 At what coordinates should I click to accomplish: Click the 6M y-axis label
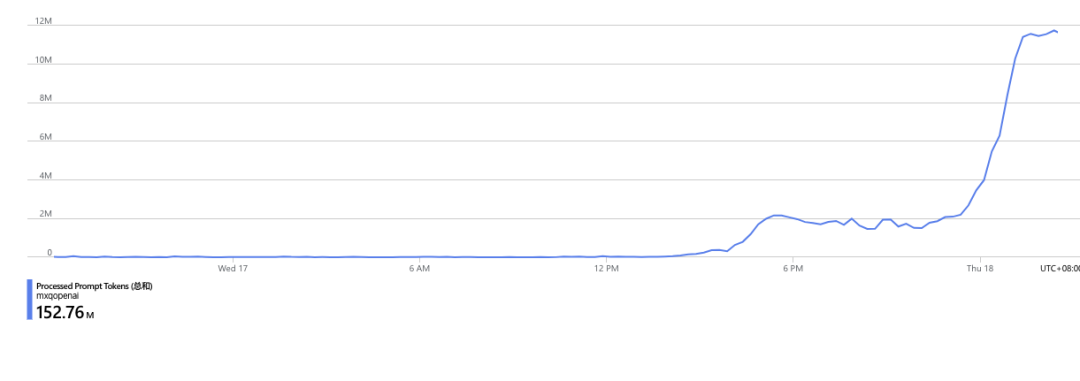pos(45,137)
